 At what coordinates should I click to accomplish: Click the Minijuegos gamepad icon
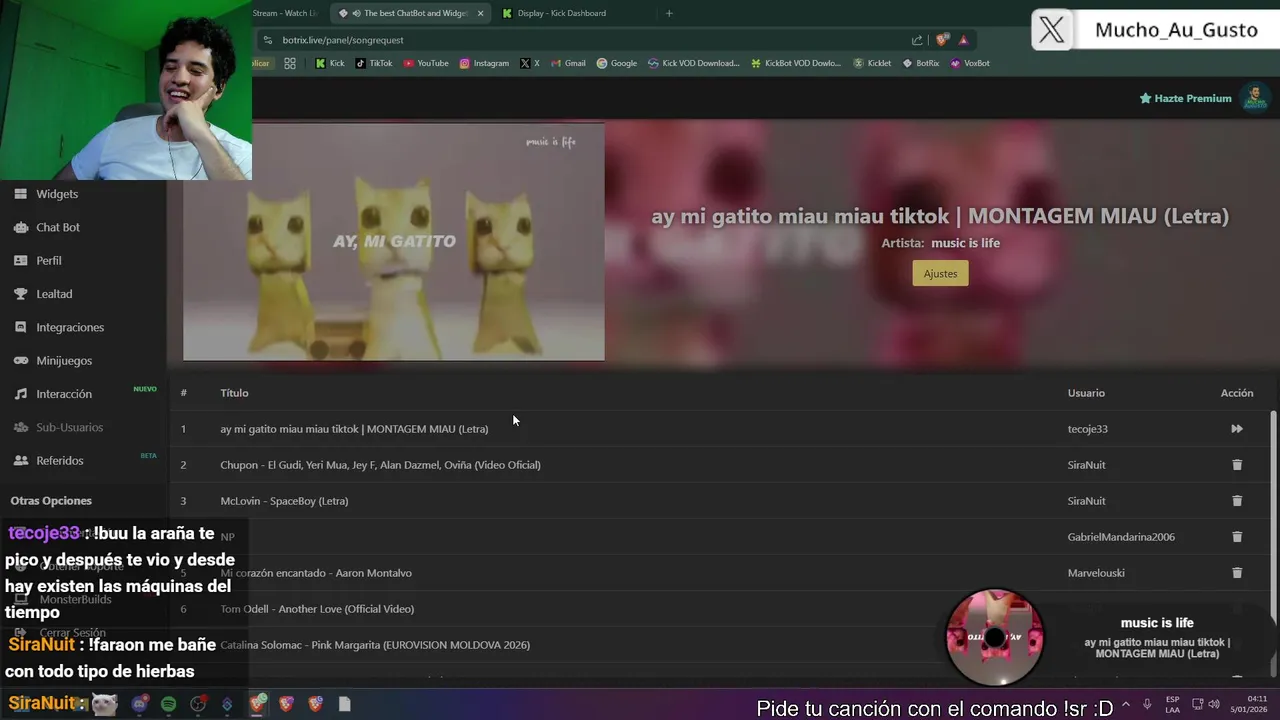[20, 360]
